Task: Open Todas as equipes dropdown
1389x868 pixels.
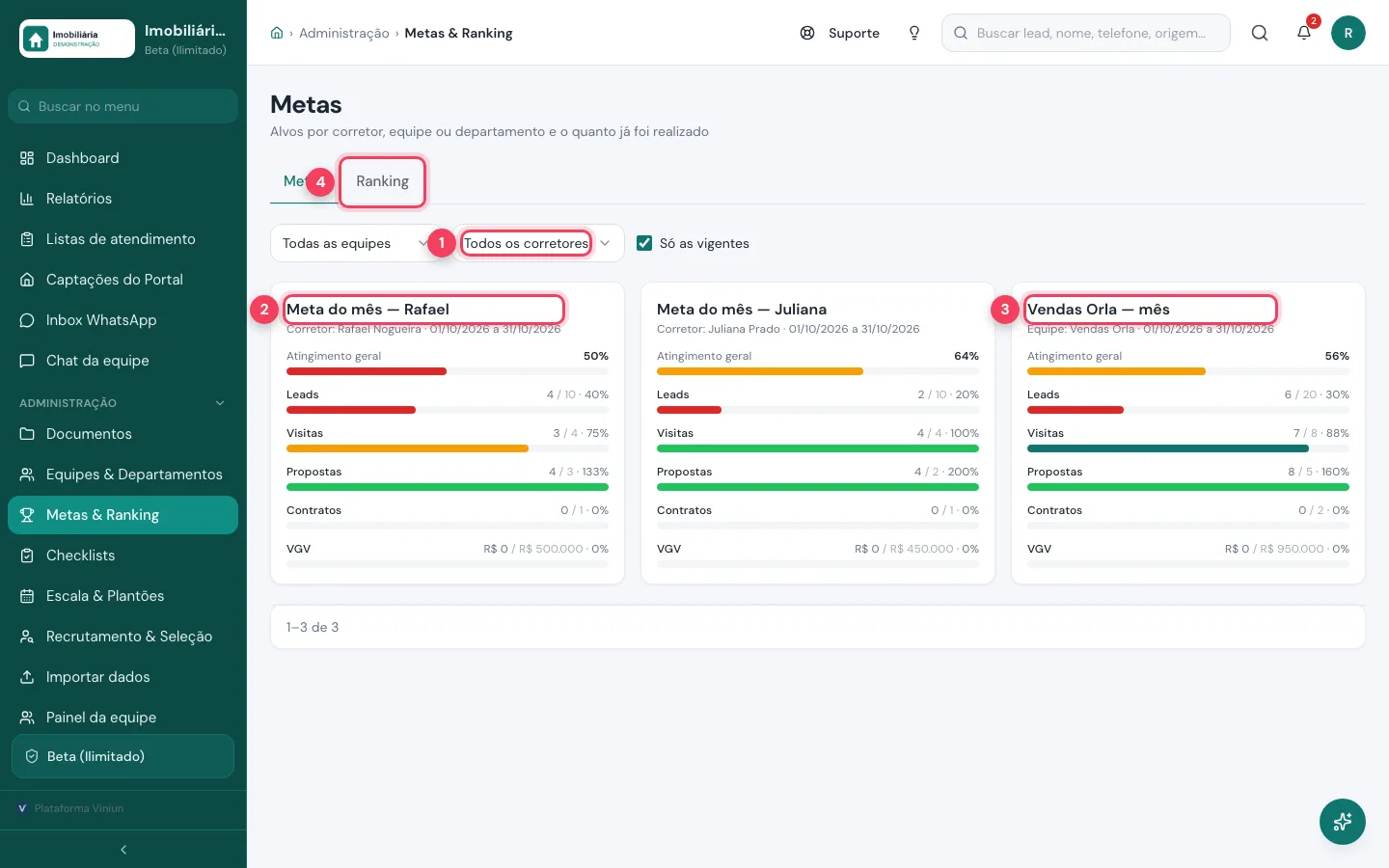Action: pyautogui.click(x=355, y=243)
